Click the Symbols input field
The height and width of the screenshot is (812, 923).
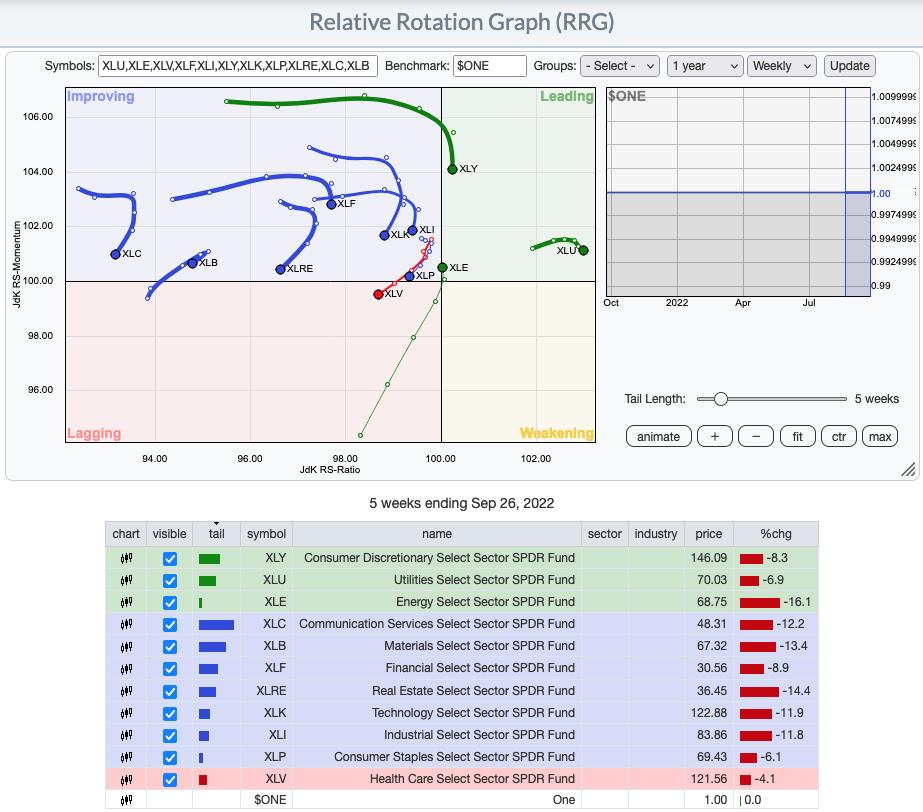[x=238, y=66]
